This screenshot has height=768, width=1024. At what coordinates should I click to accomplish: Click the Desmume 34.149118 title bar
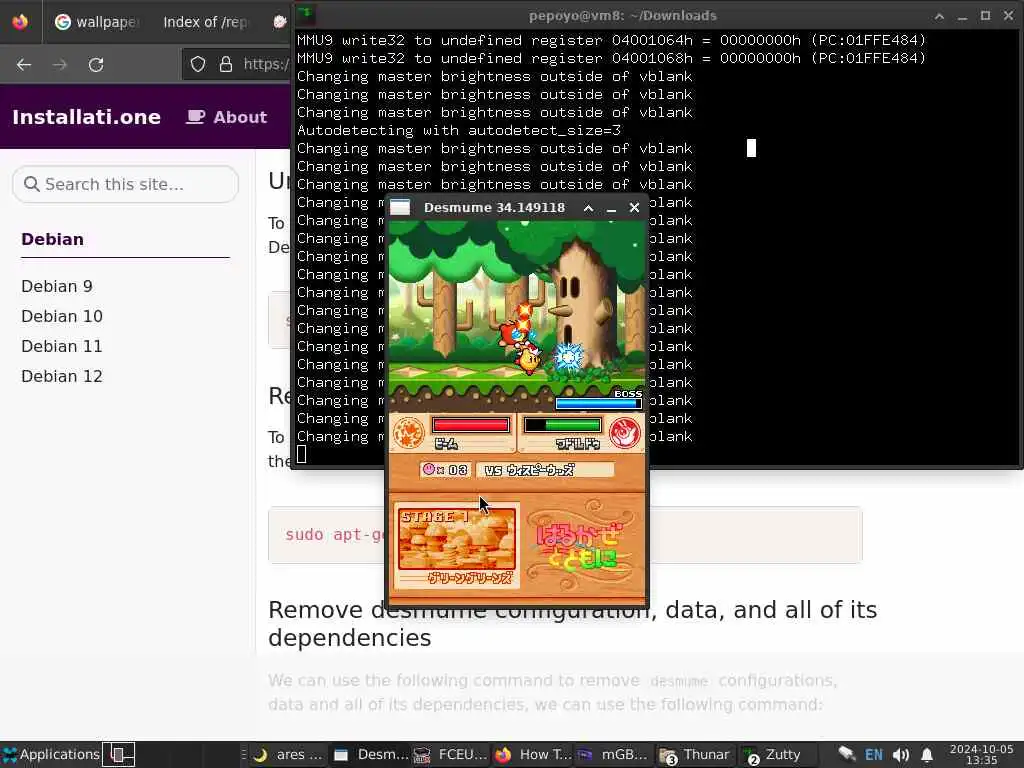coord(494,208)
